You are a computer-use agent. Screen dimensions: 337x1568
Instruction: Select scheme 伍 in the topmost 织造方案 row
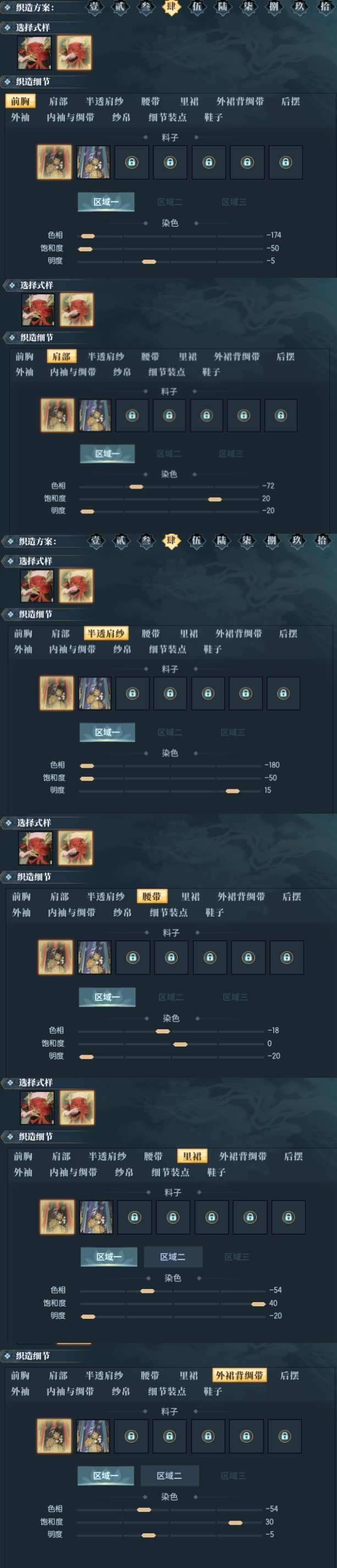pos(196,7)
